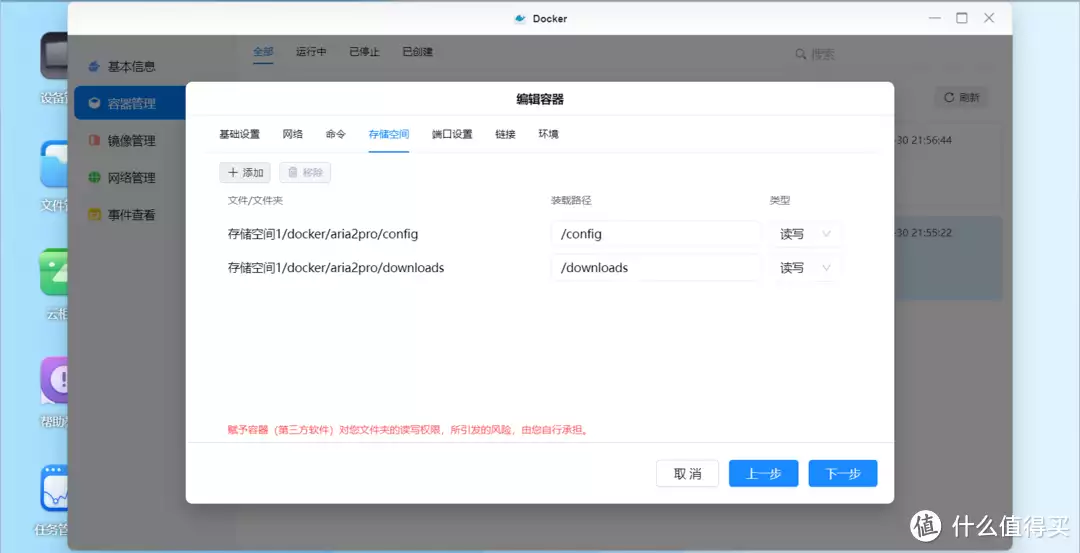The image size is (1080, 553).
Task: Open type dropdown for /downloads row
Action: 805,268
